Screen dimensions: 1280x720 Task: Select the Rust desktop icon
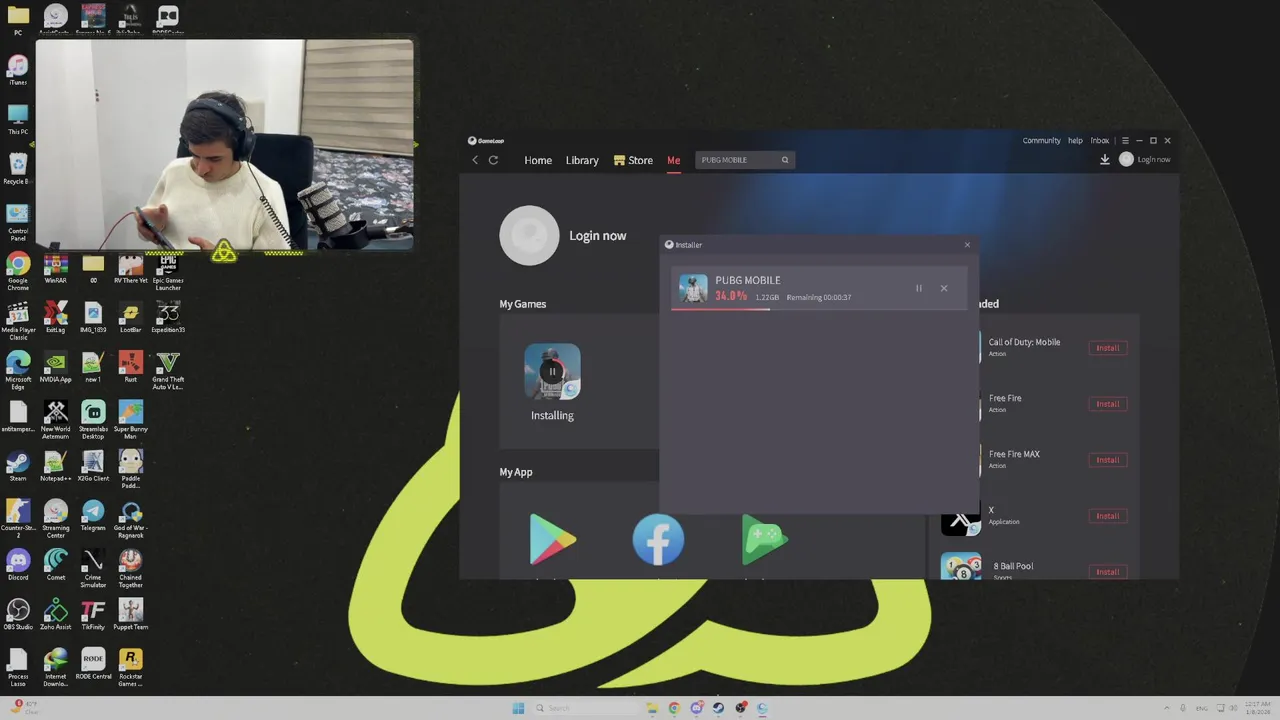pyautogui.click(x=130, y=367)
